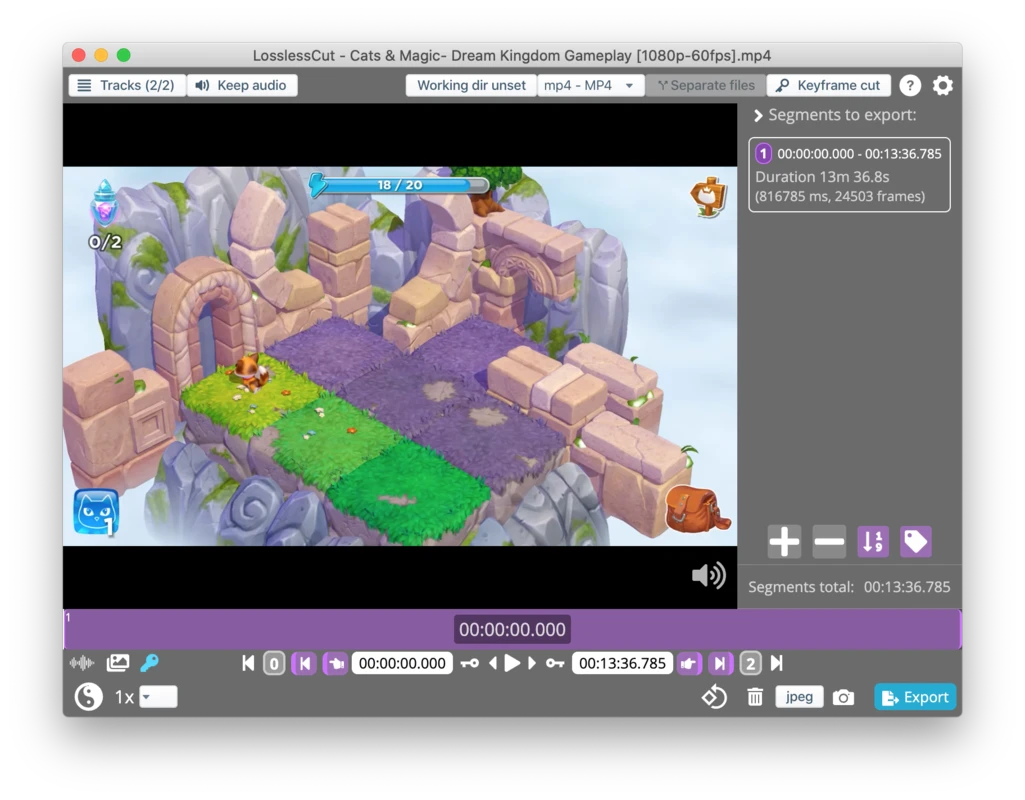
Task: Set cut start at the current position
Action: tap(335, 664)
